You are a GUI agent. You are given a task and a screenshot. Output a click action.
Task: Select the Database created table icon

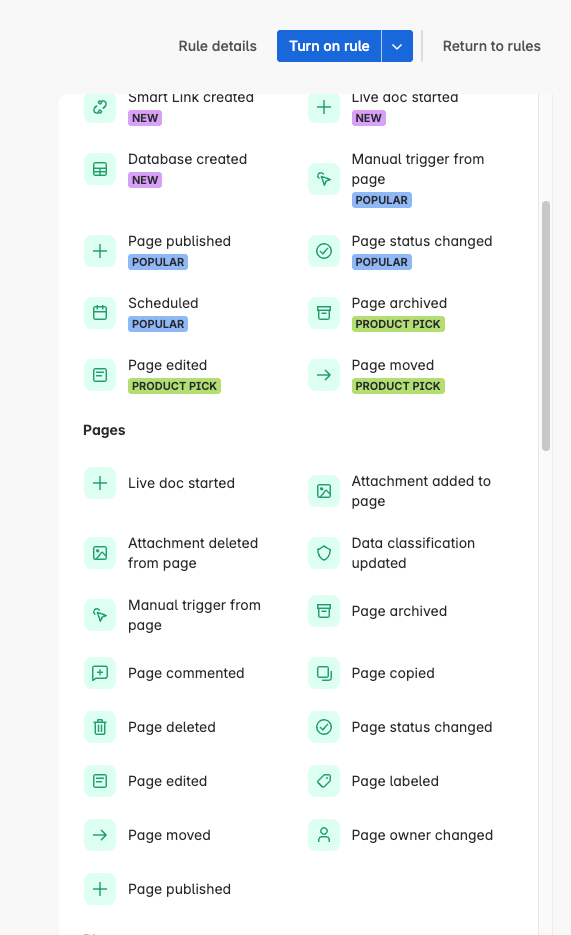100,169
